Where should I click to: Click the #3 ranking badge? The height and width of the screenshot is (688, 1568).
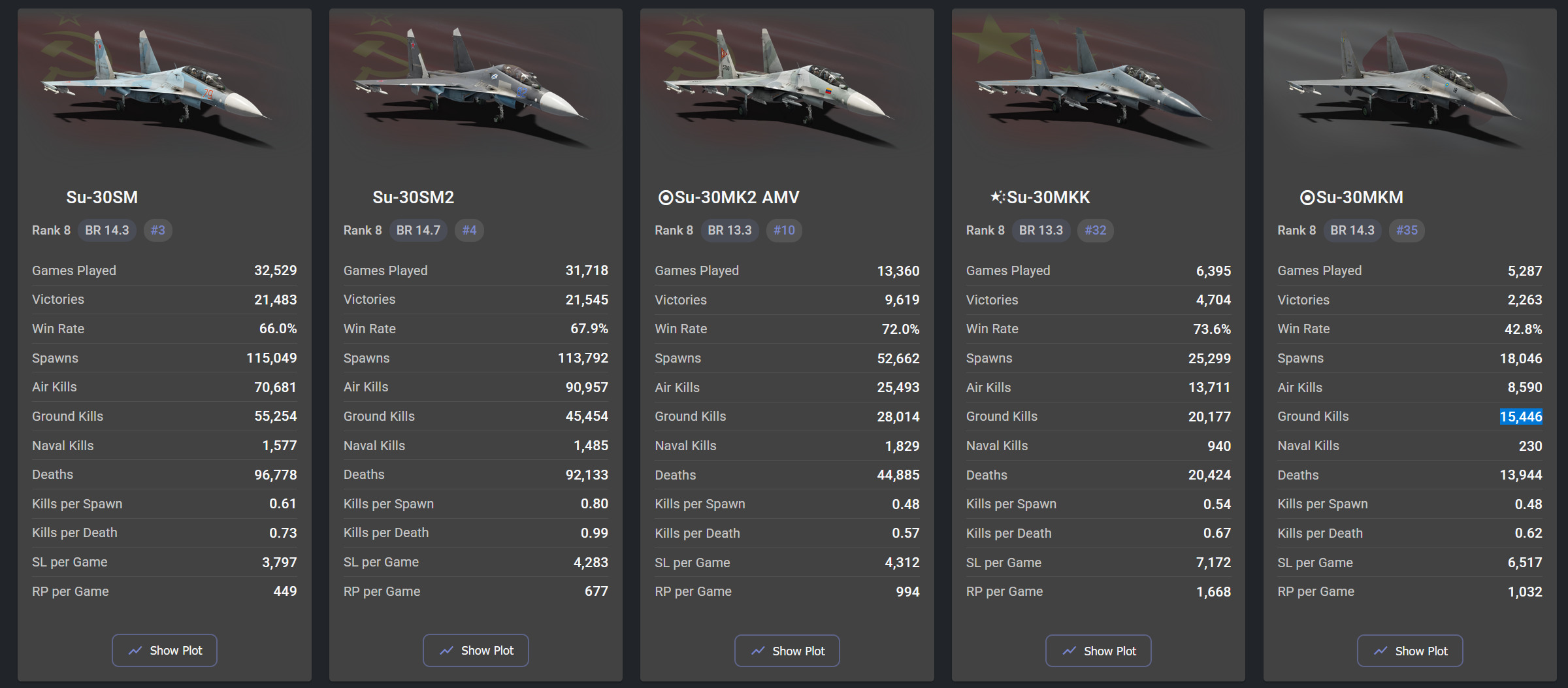[158, 230]
